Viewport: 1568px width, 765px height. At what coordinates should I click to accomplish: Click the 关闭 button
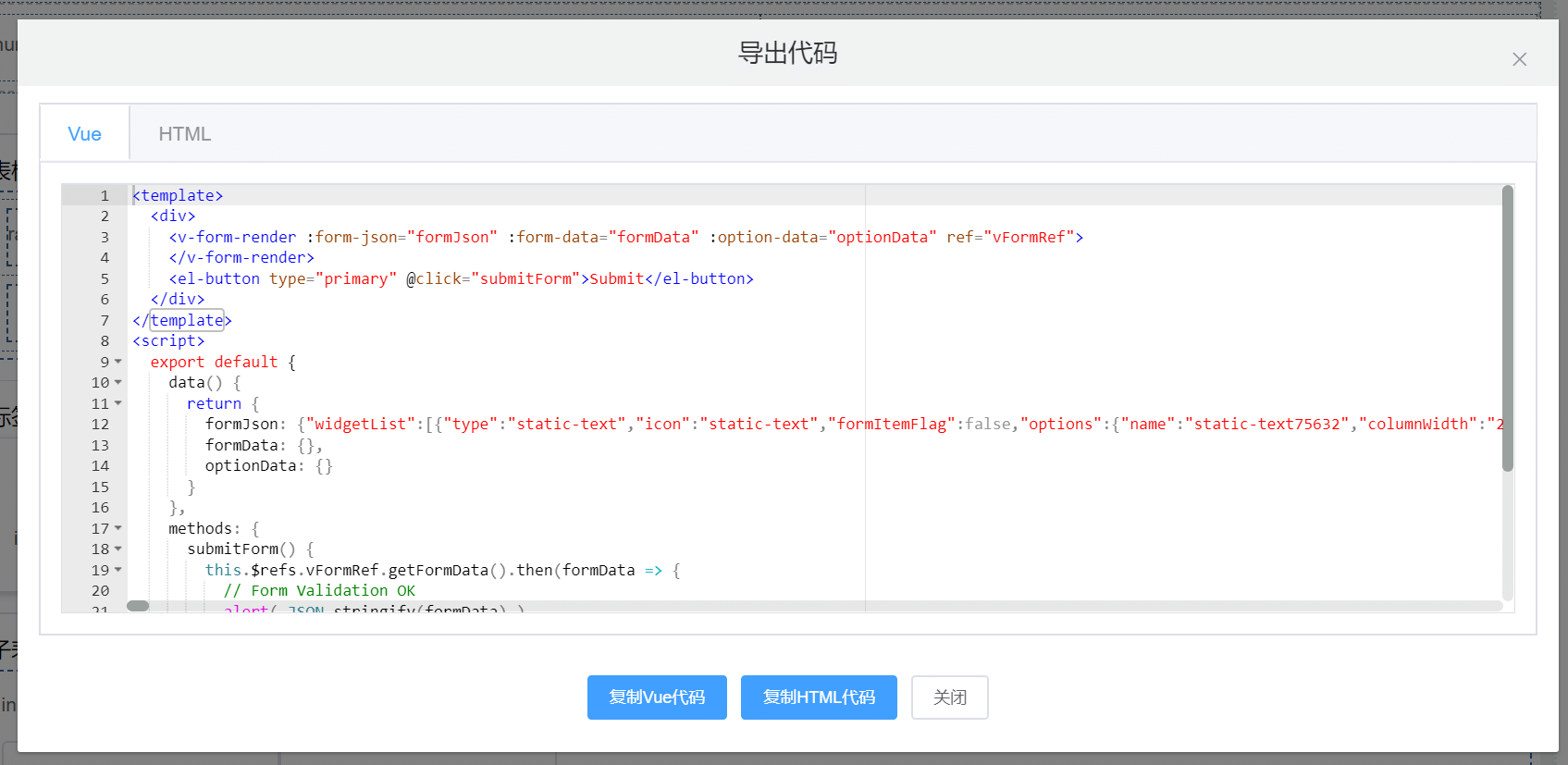coord(949,697)
